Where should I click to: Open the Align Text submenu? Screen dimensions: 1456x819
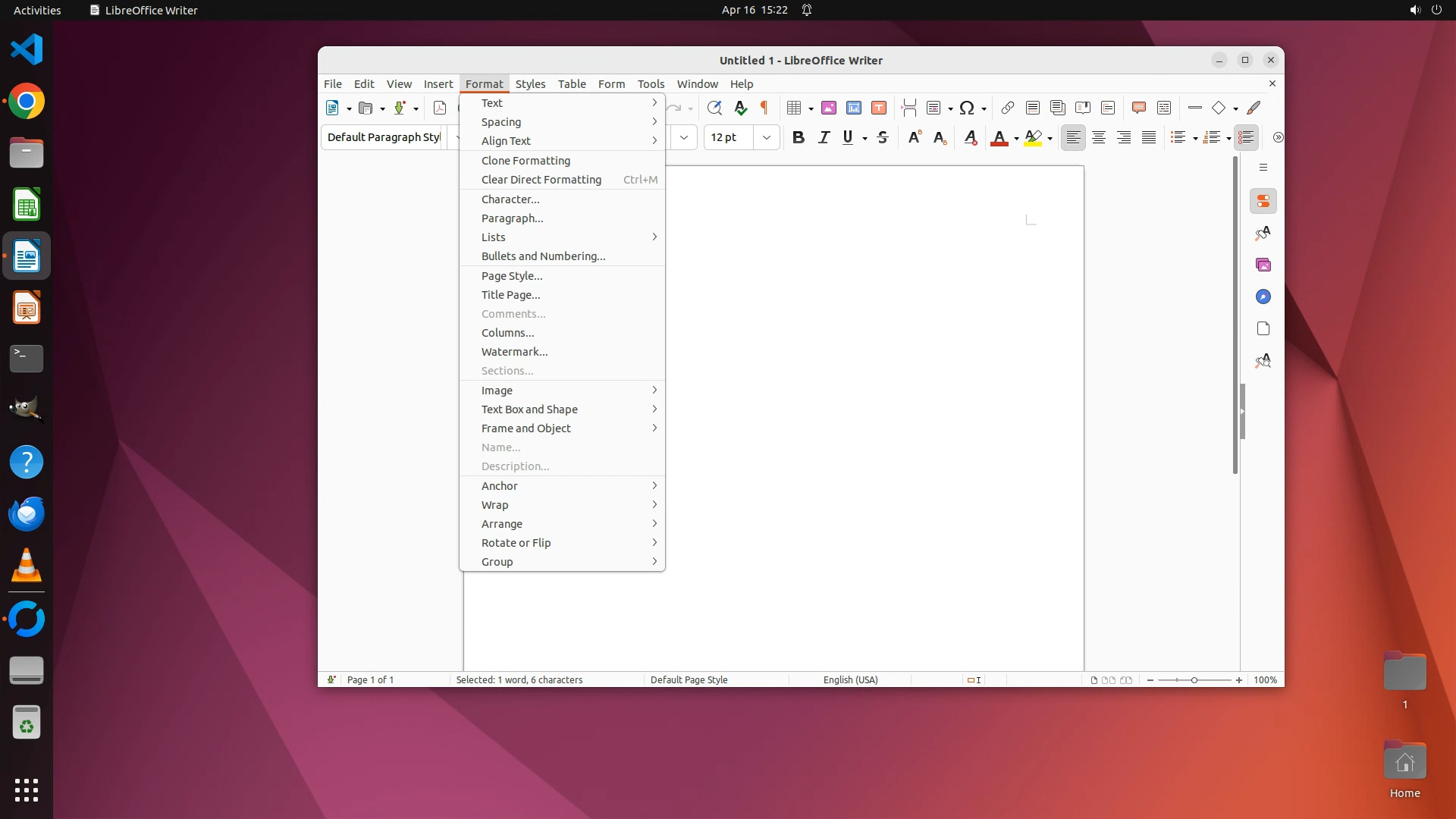506,141
